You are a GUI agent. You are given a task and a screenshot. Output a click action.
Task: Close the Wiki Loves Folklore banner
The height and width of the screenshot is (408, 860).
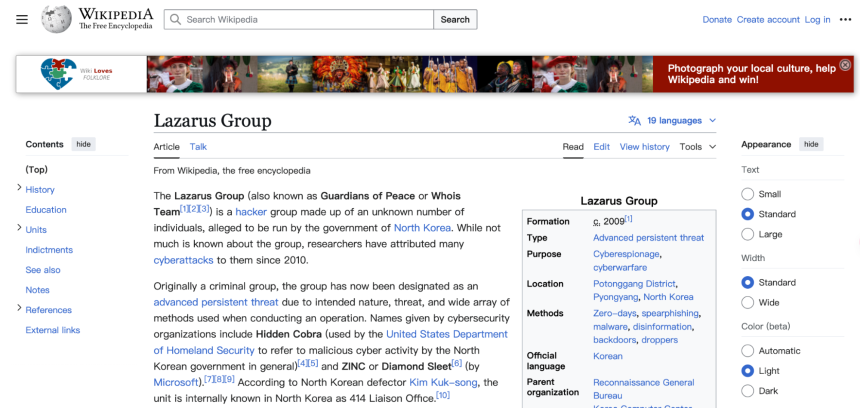click(x=846, y=64)
